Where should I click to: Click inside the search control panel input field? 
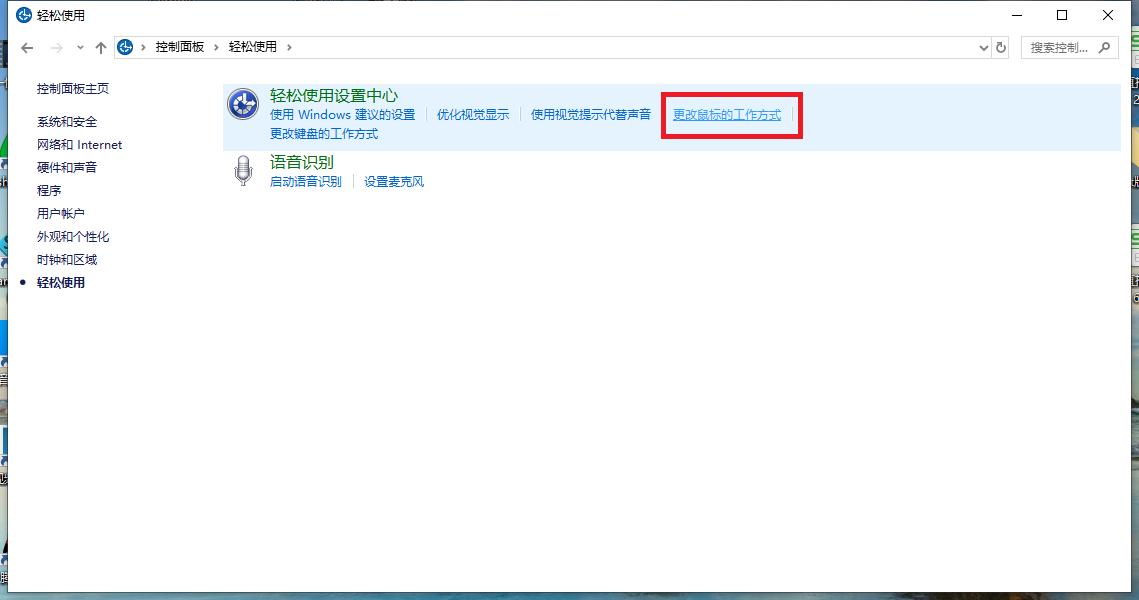1060,47
